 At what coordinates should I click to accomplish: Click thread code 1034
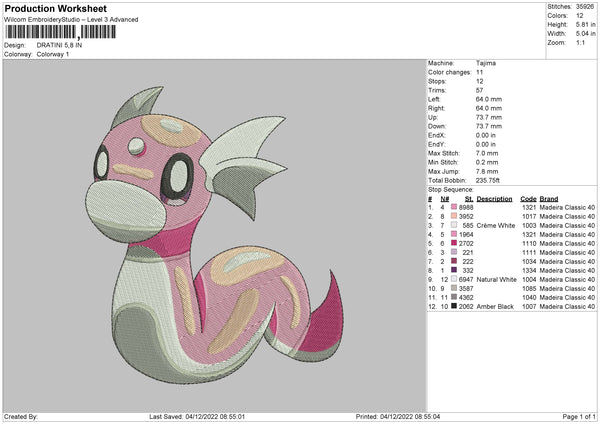coord(529,261)
